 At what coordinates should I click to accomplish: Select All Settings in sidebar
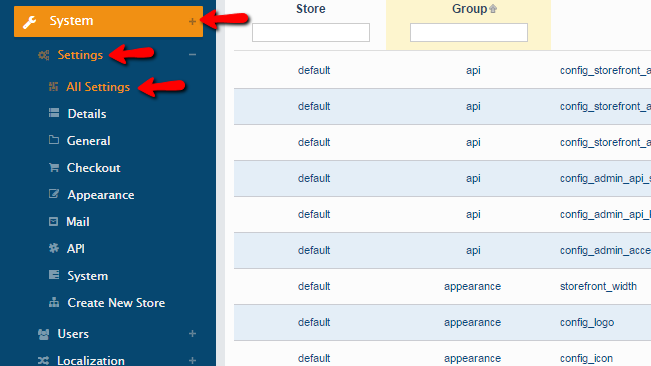click(98, 87)
